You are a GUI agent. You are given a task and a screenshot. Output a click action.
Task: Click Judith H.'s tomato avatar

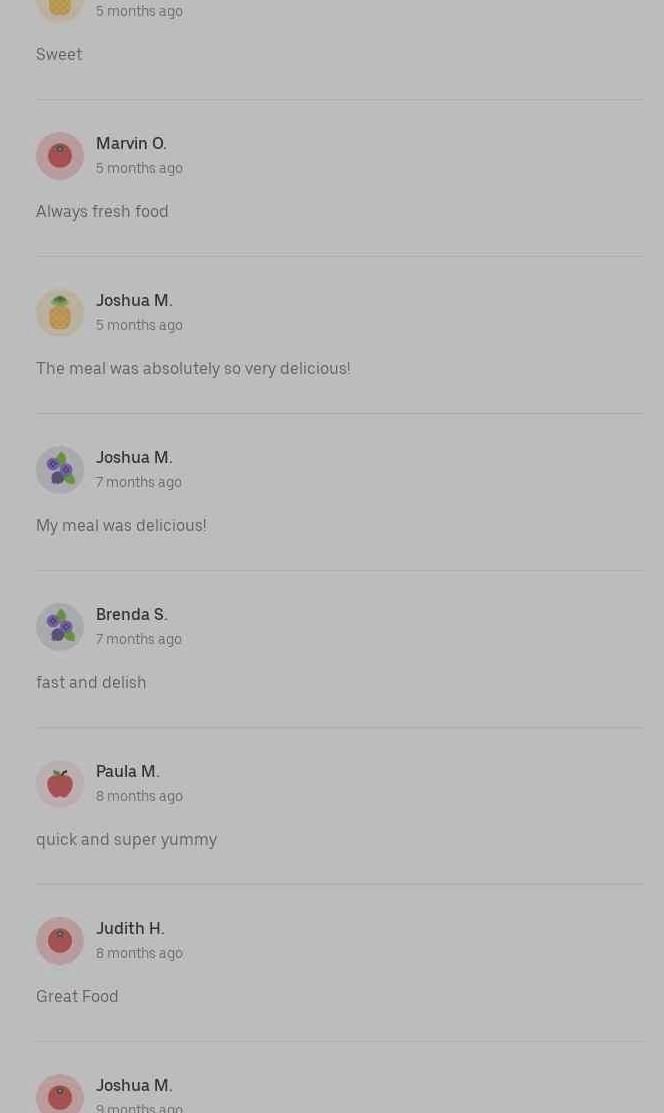[x=60, y=941]
